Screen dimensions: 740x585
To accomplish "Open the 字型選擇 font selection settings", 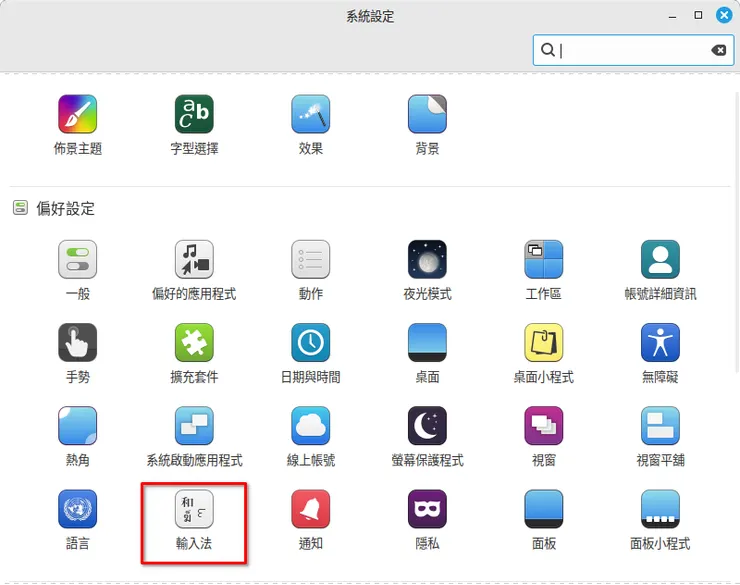I will pyautogui.click(x=194, y=125).
